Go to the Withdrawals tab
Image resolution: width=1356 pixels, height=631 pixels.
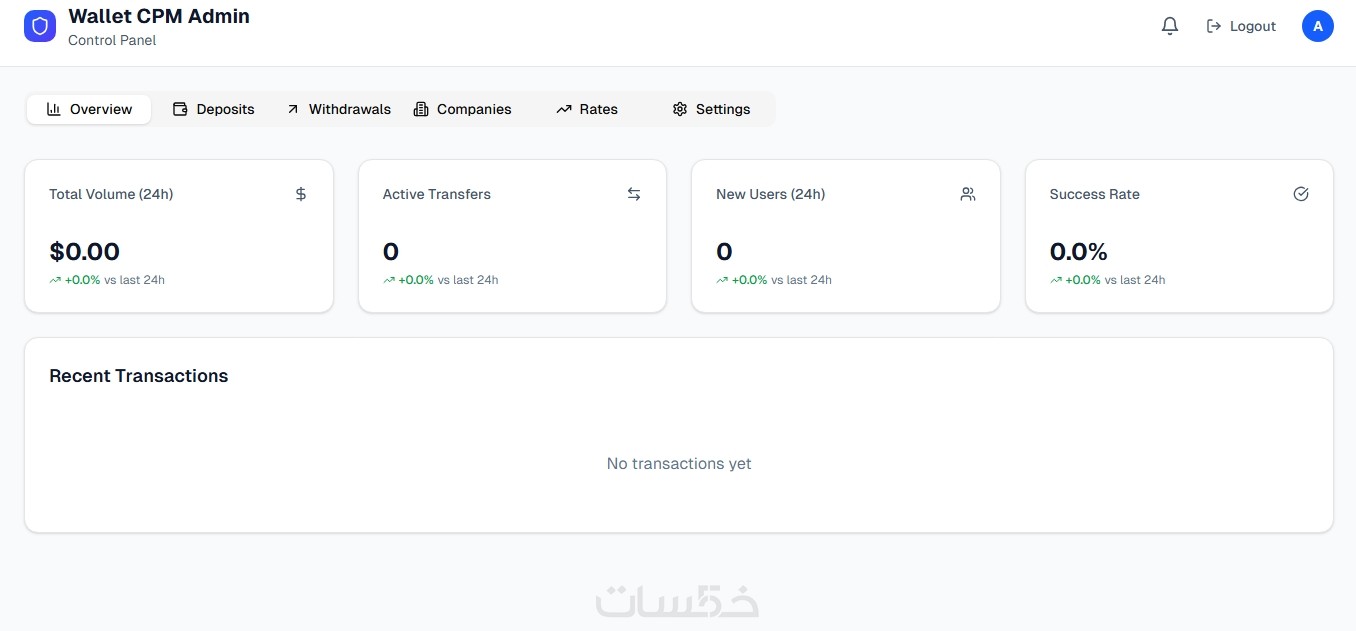pyautogui.click(x=338, y=109)
